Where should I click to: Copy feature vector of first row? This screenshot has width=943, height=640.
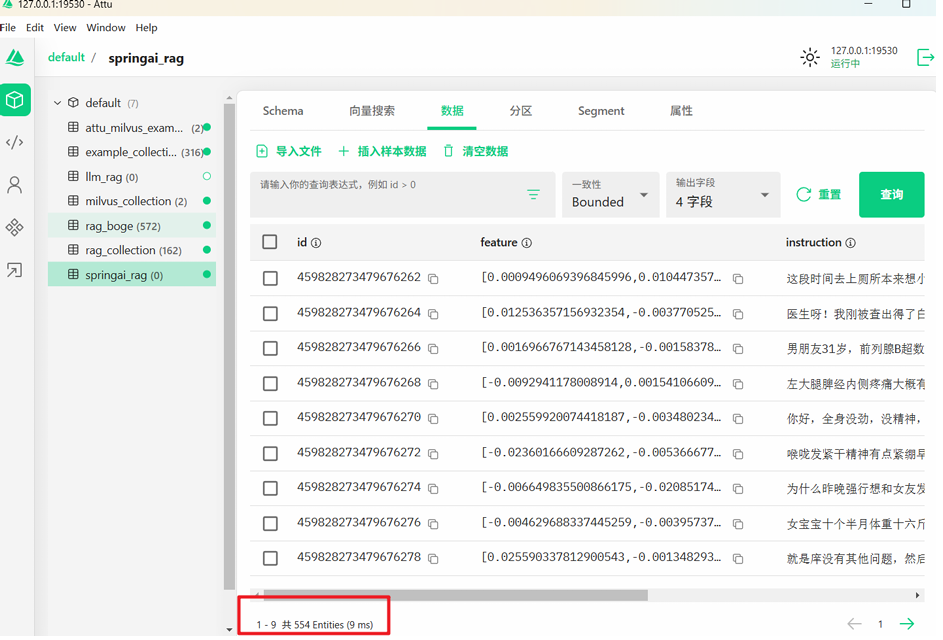(x=738, y=279)
